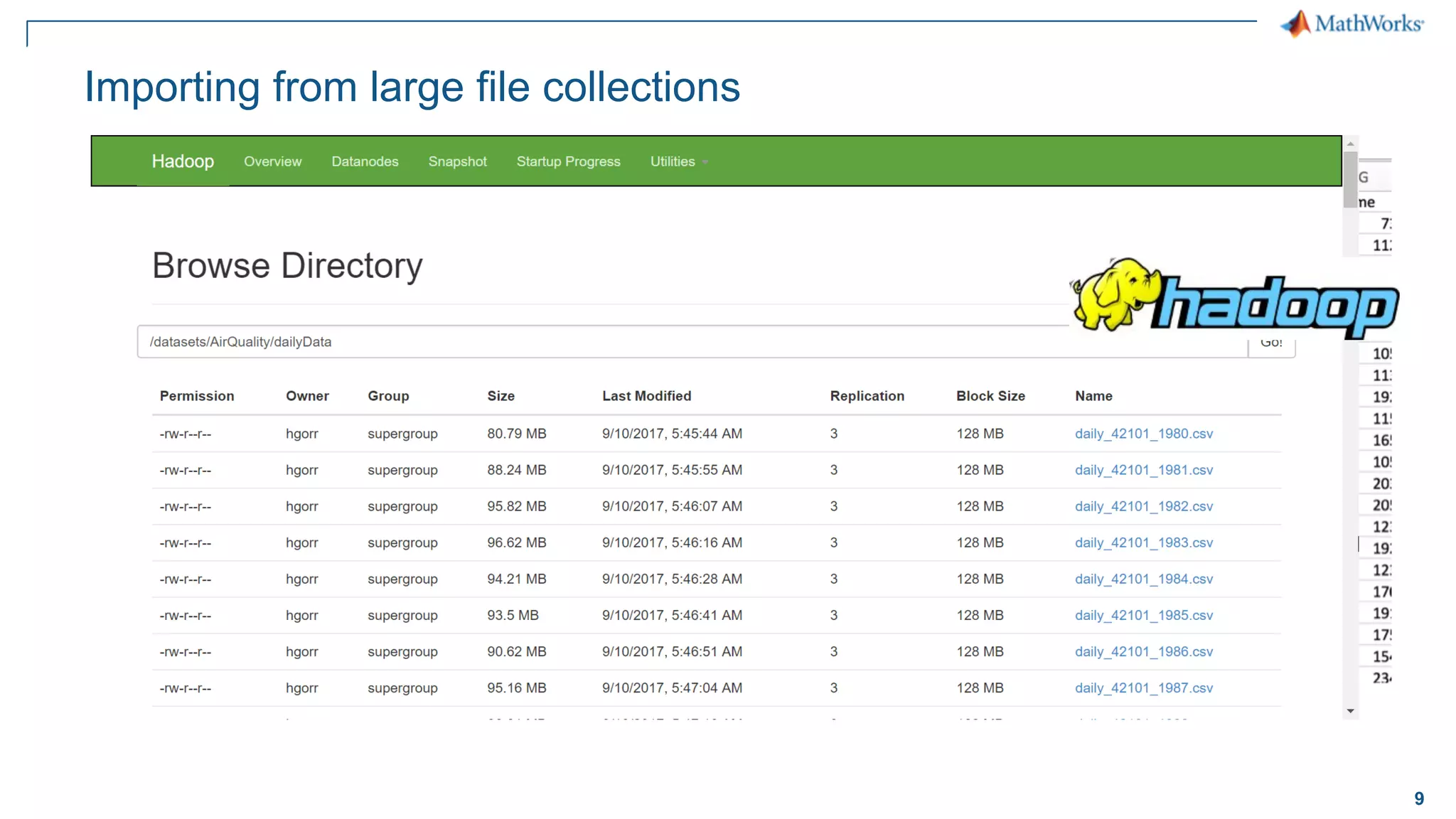Click the 9/10/2017, 5:46:51 AM timestamp
Screen dimensions: 1456x819
(x=672, y=651)
